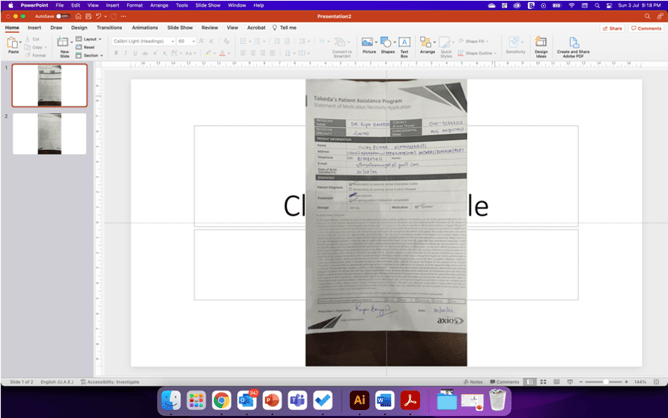Image resolution: width=668 pixels, height=418 pixels.
Task: Toggle Notes pane in status bar
Action: (x=473, y=382)
